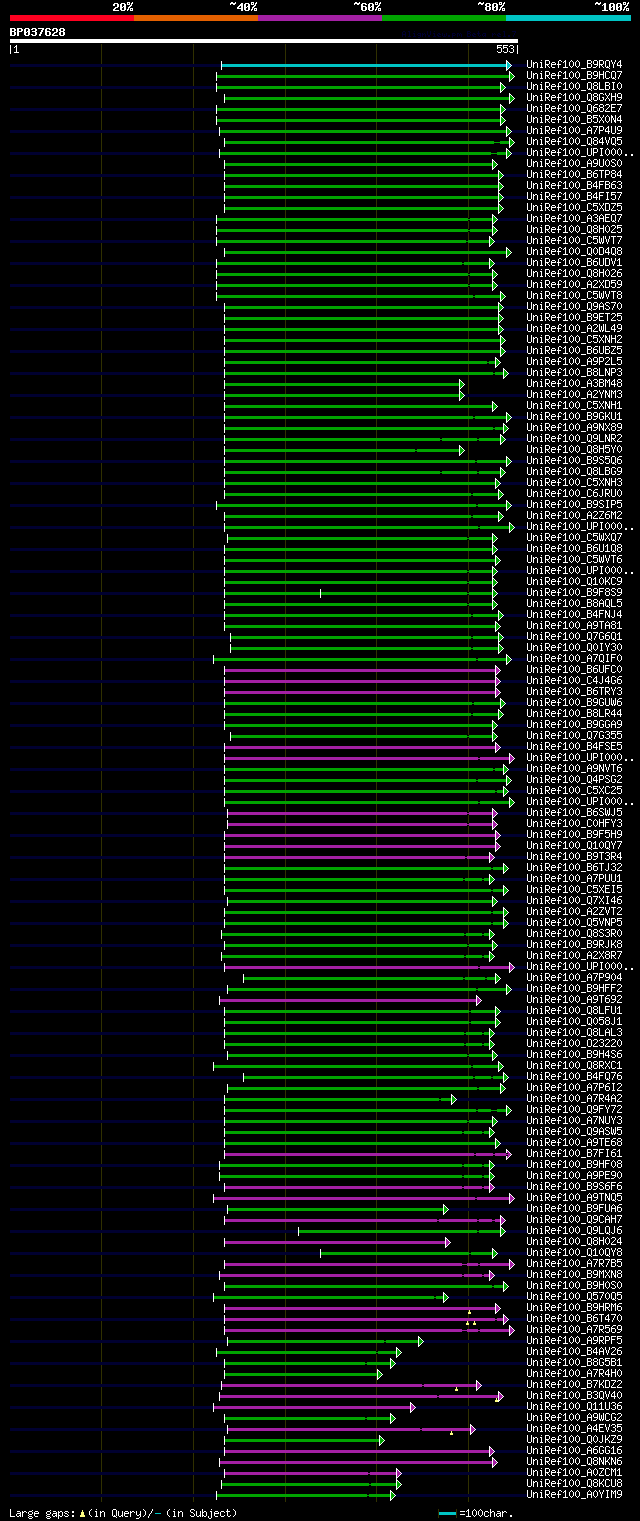Select hit label UniRef100_B6TP84
640x1521 pixels.
pyautogui.click(x=574, y=174)
